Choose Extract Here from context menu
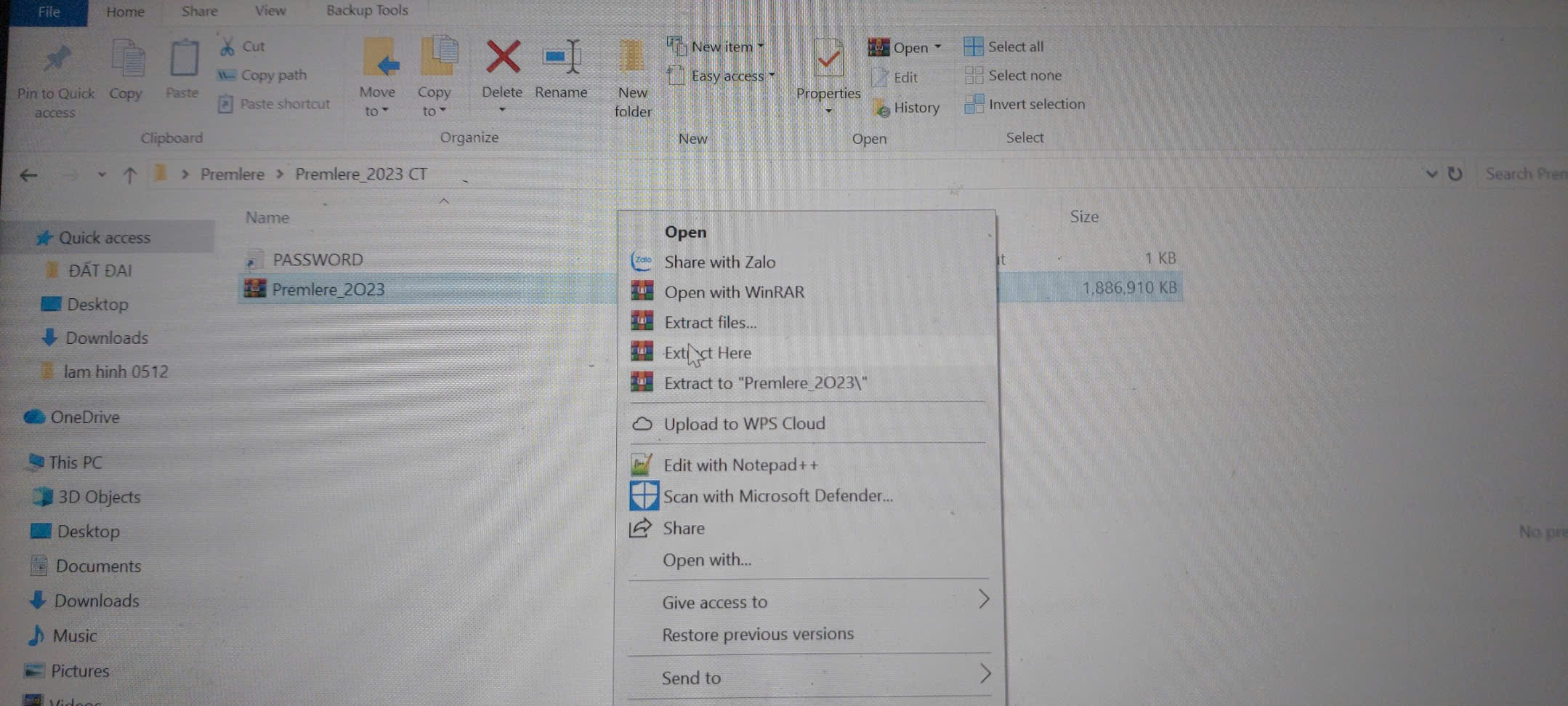Image resolution: width=1568 pixels, height=706 pixels. coord(708,353)
